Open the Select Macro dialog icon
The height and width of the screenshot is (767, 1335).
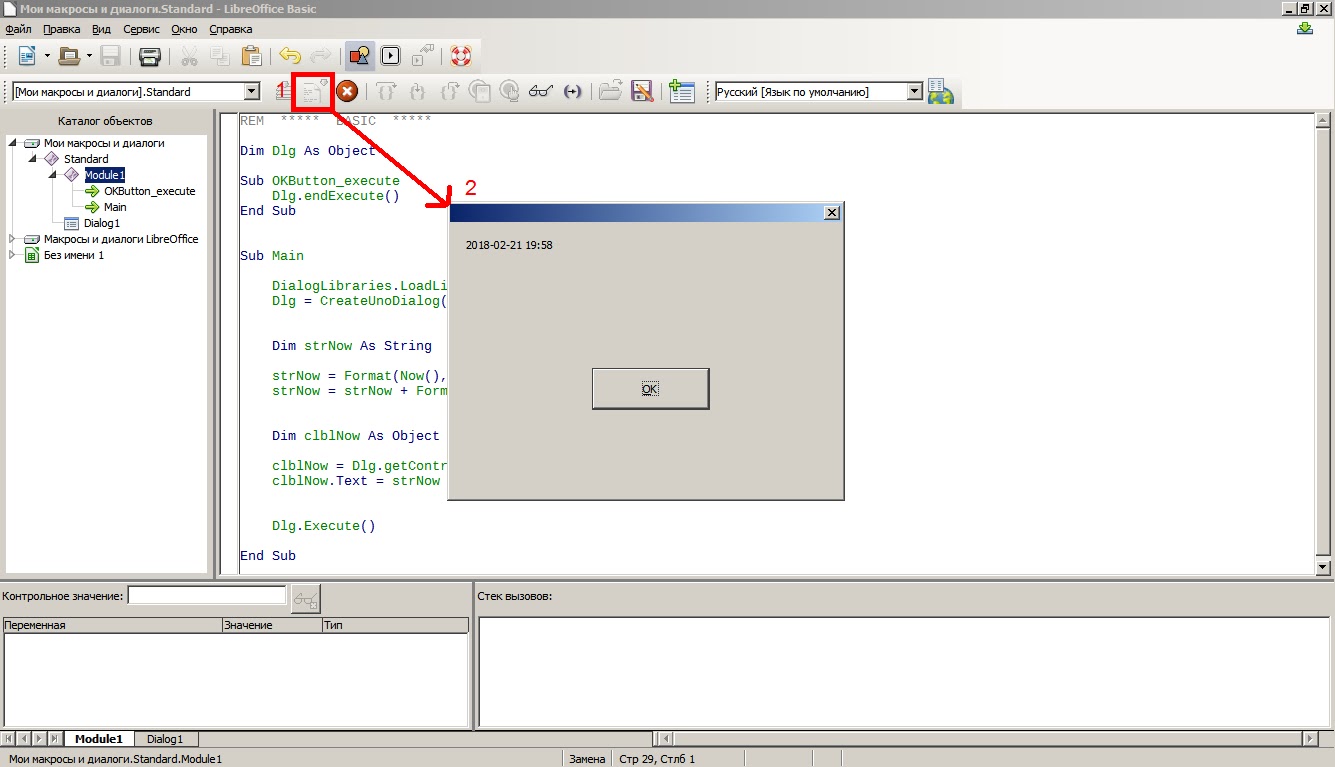coord(392,56)
